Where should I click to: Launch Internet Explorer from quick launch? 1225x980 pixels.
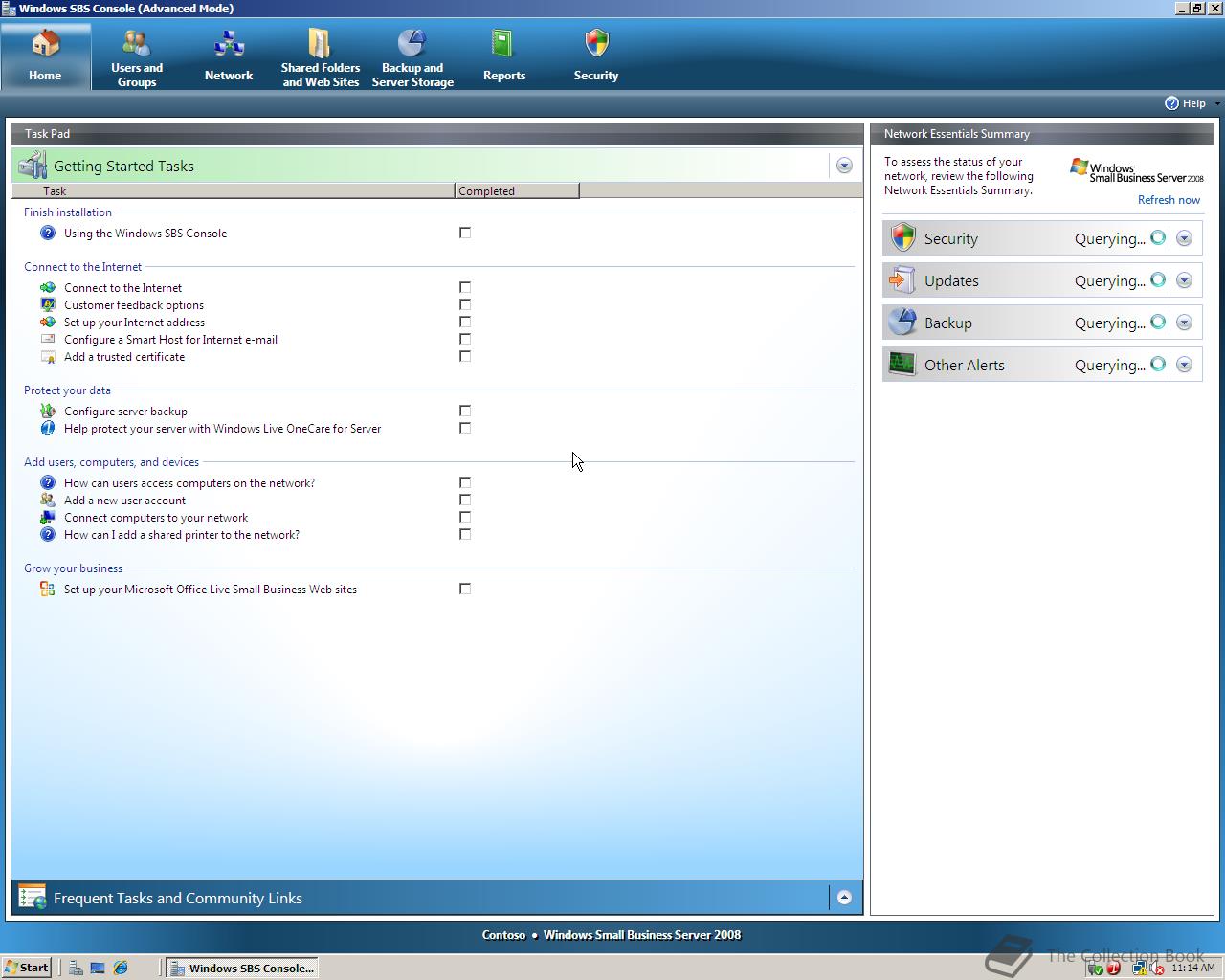pyautogui.click(x=121, y=968)
